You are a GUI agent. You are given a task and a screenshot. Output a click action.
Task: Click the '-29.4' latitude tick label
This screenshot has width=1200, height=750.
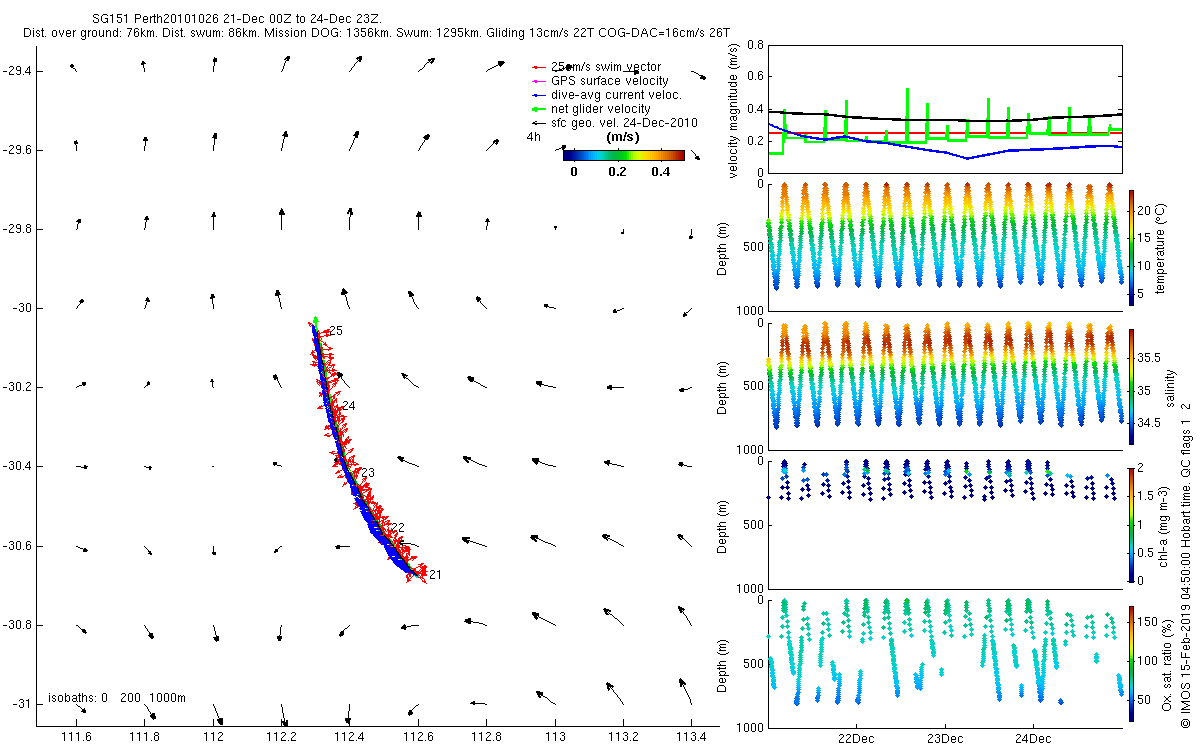pos(16,71)
